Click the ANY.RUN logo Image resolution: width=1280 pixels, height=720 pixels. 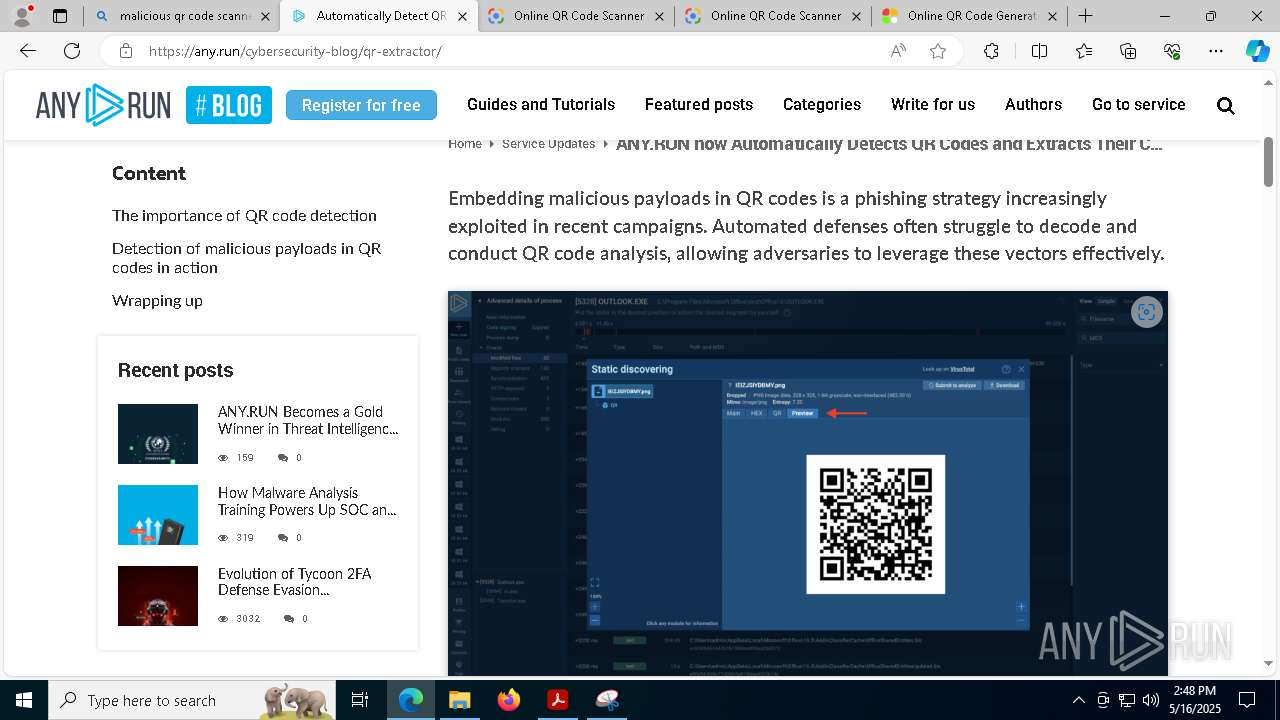tap(103, 105)
